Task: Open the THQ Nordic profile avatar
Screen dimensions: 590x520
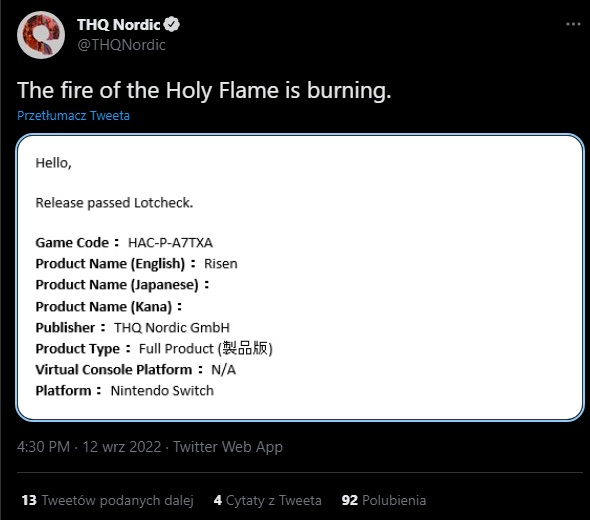Action: coord(41,35)
